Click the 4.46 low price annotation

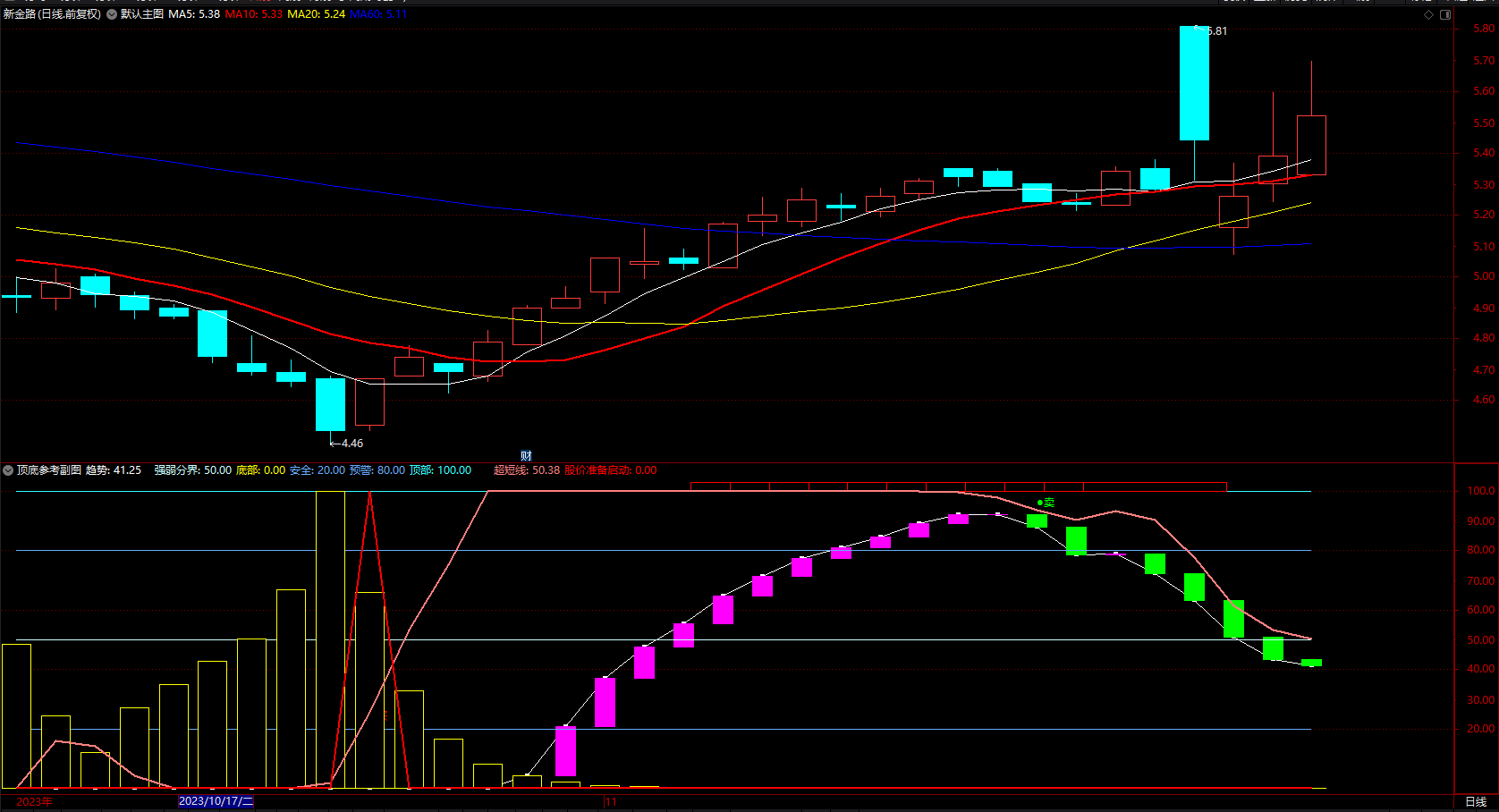click(352, 444)
